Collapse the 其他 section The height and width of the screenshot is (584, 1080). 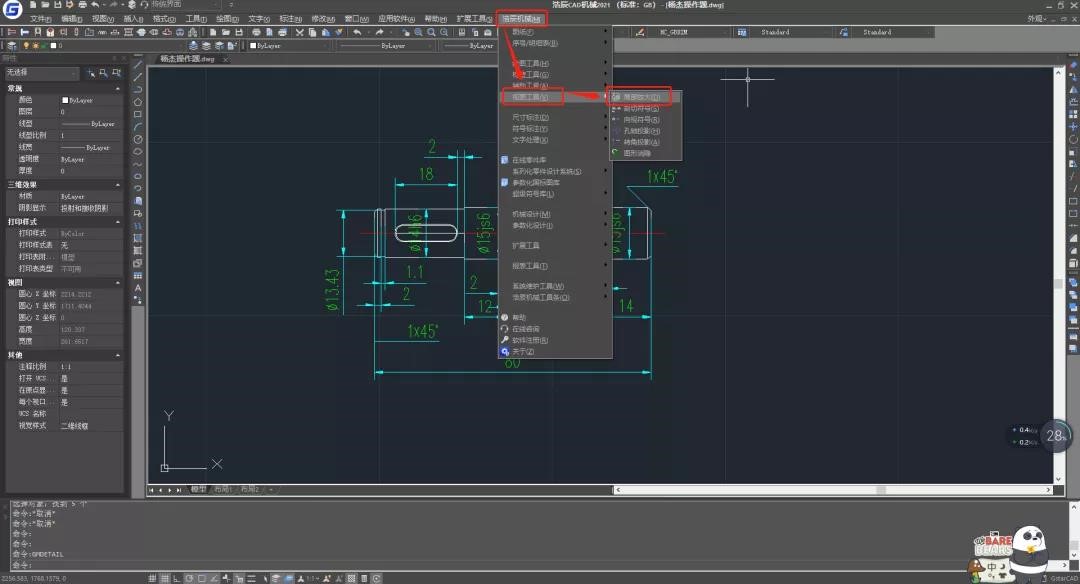(x=118, y=355)
